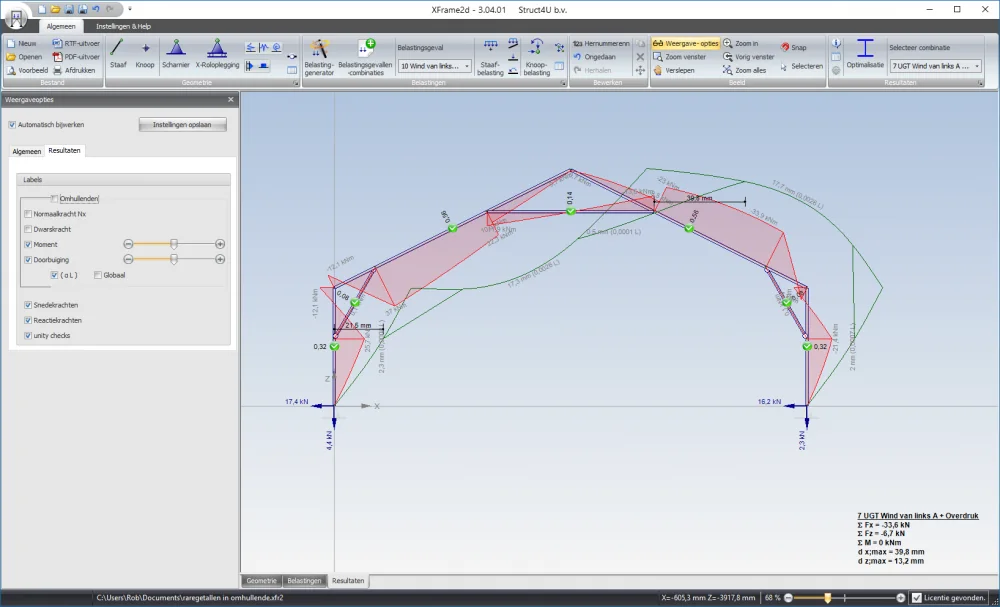Uncheck the Snedekrachten checkbox

28,305
